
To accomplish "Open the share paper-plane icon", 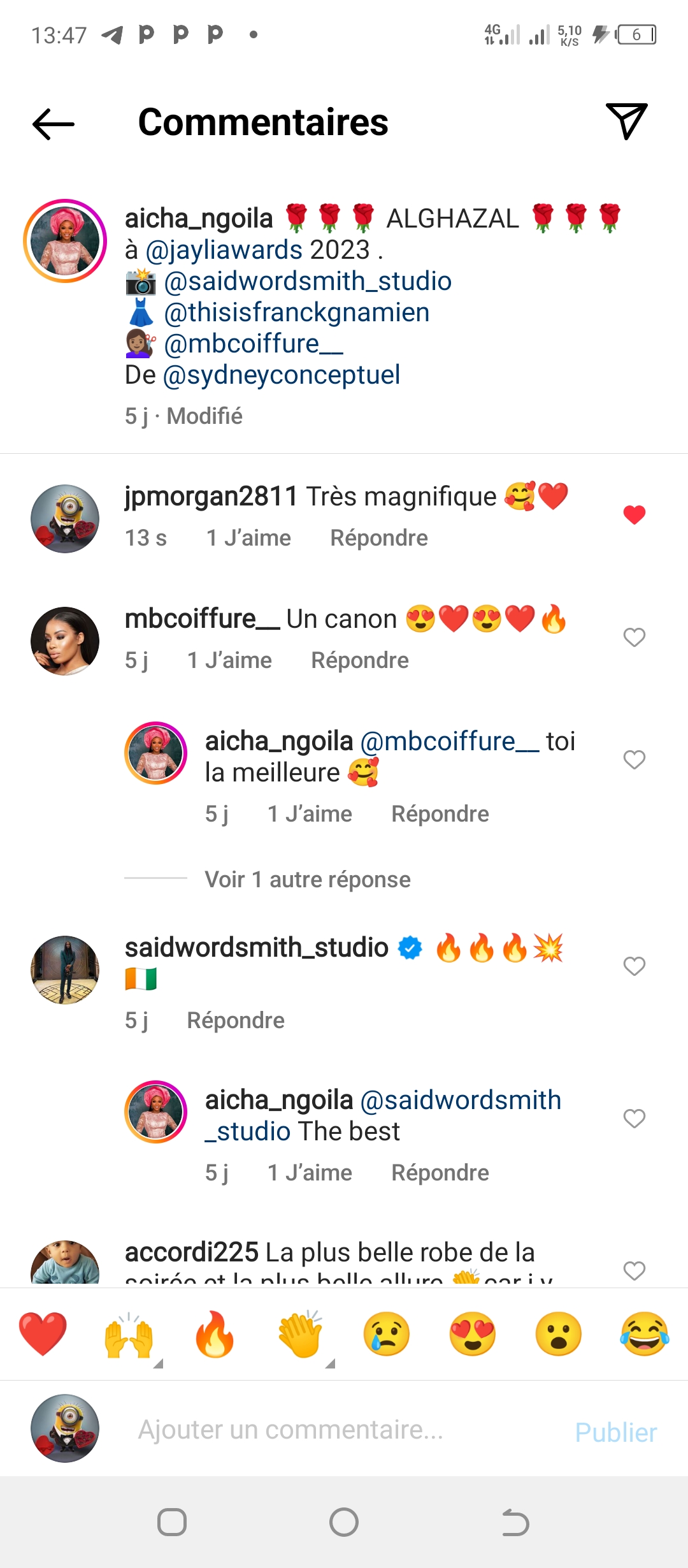I will (x=627, y=120).
